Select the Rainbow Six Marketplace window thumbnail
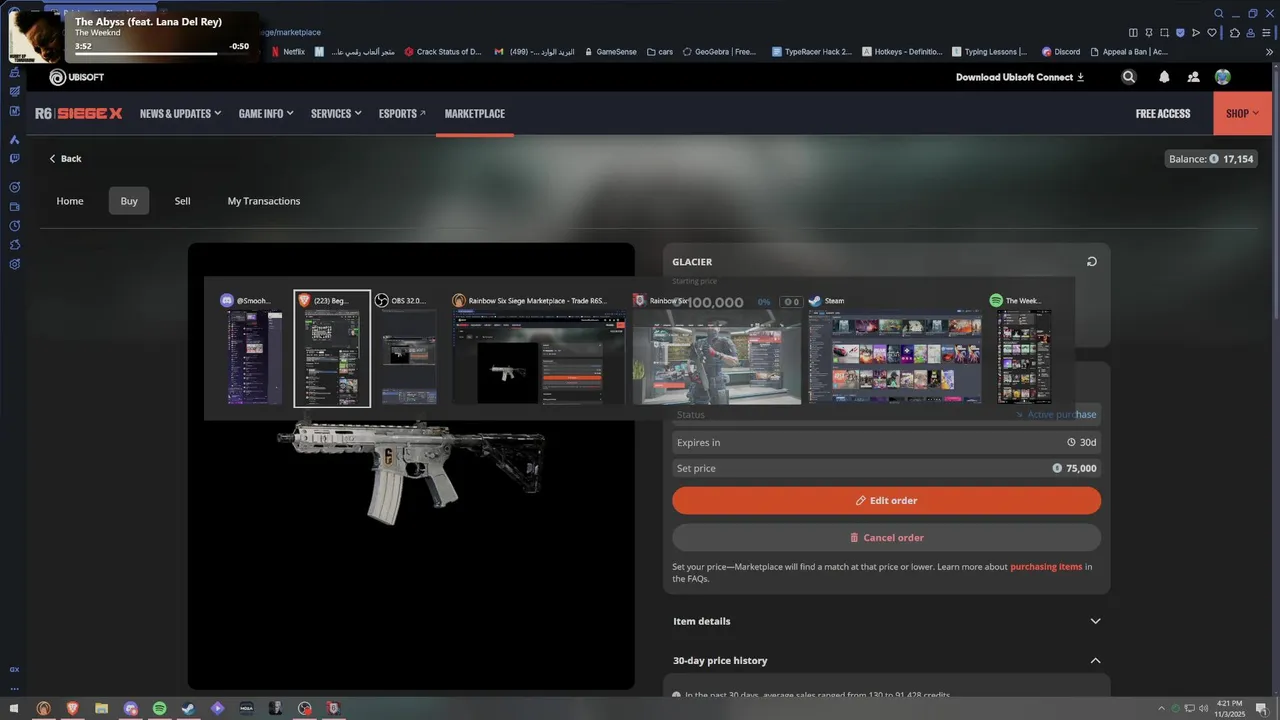This screenshot has height=720, width=1280. [539, 349]
